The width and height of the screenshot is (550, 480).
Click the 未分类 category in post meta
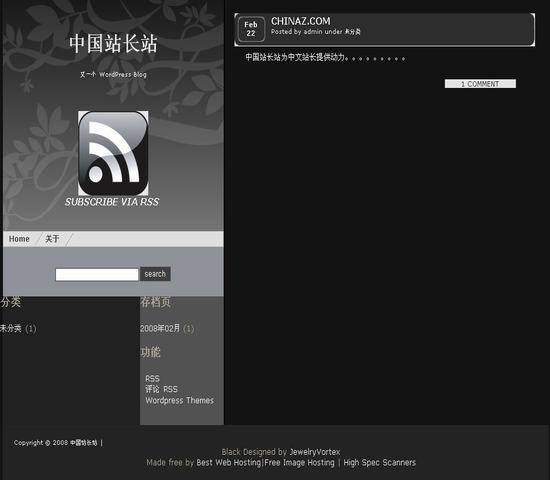(353, 32)
